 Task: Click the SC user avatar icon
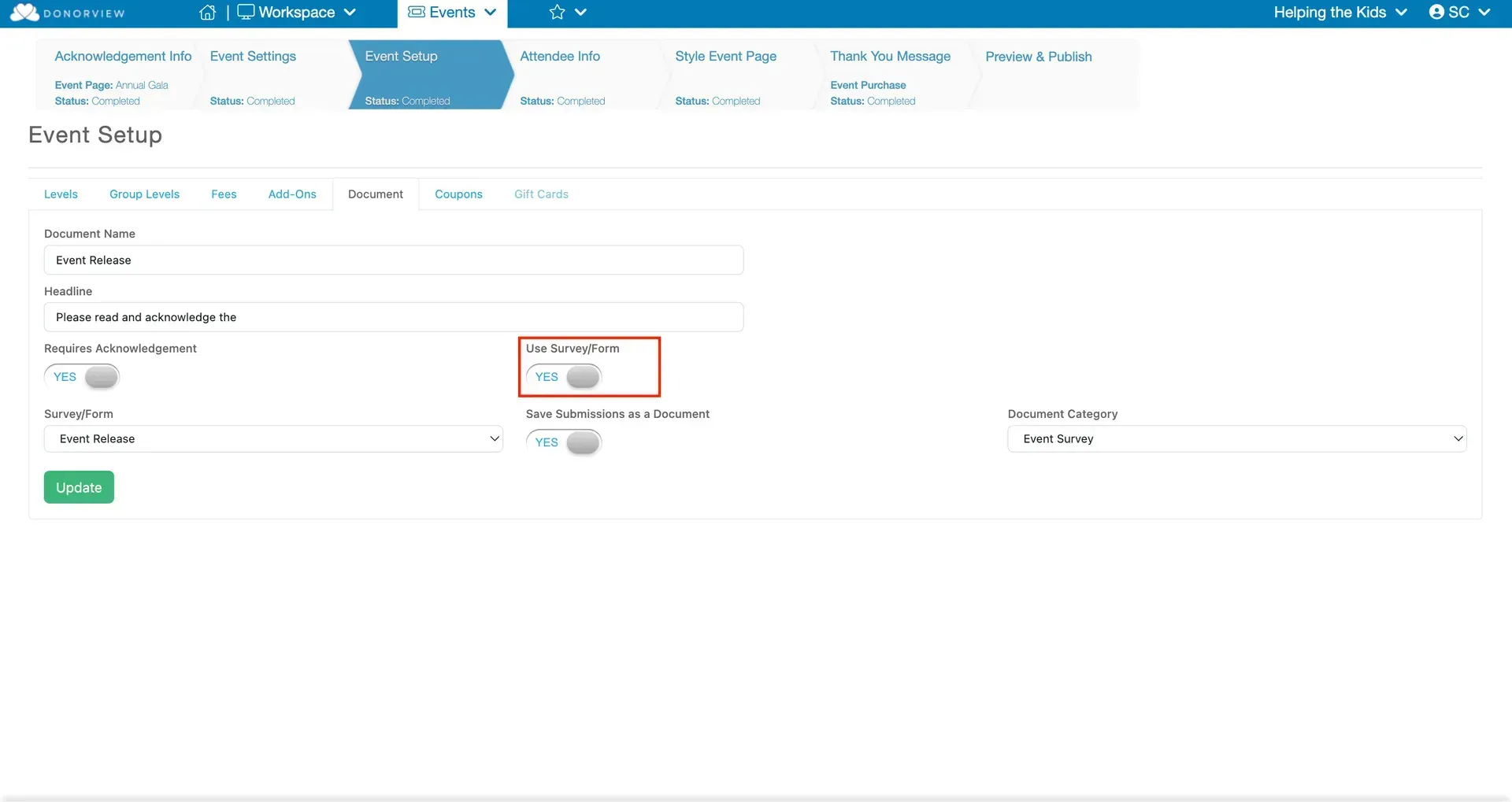pos(1436,12)
